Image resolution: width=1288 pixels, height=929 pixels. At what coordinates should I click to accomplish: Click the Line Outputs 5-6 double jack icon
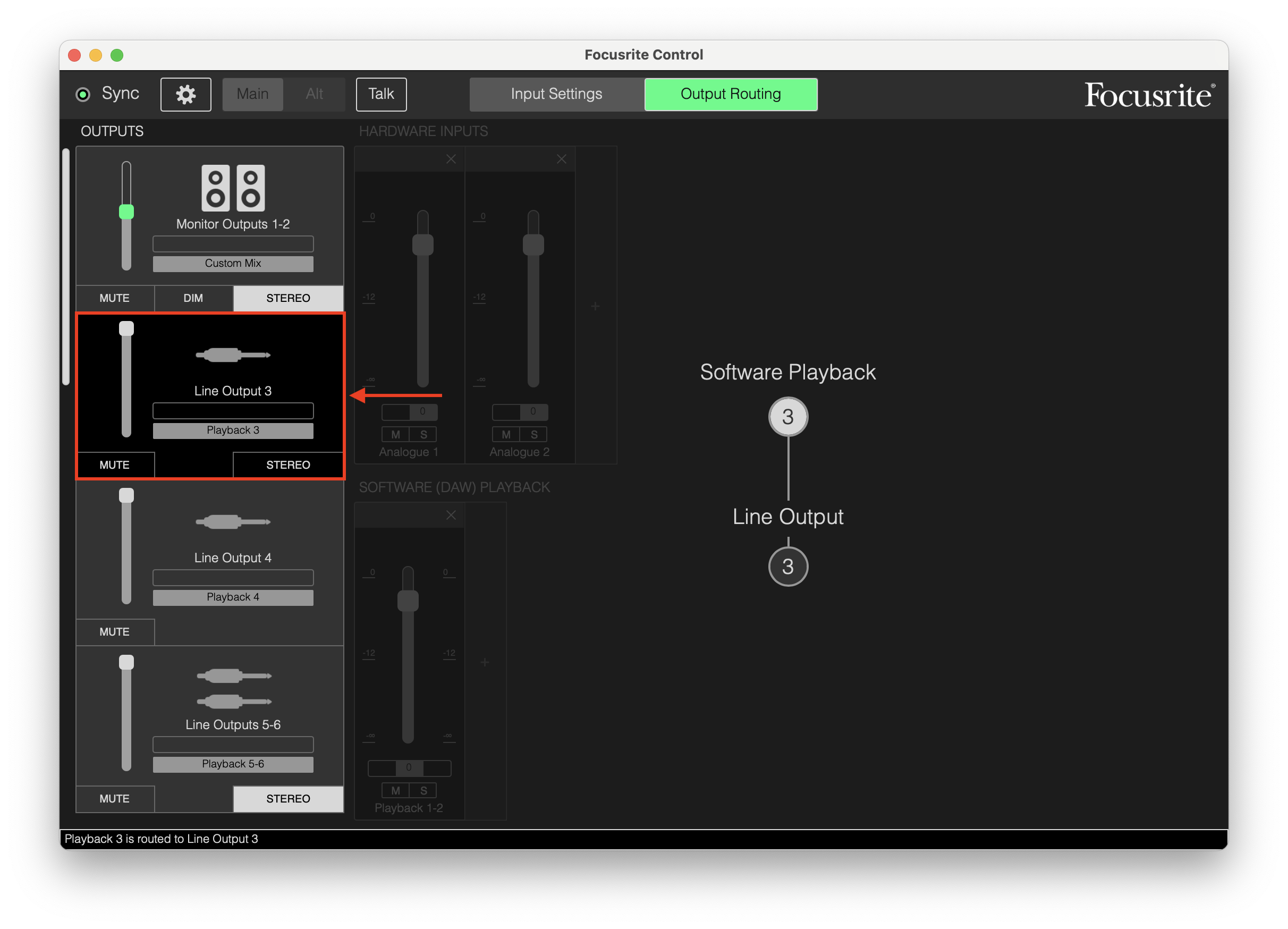[233, 689]
